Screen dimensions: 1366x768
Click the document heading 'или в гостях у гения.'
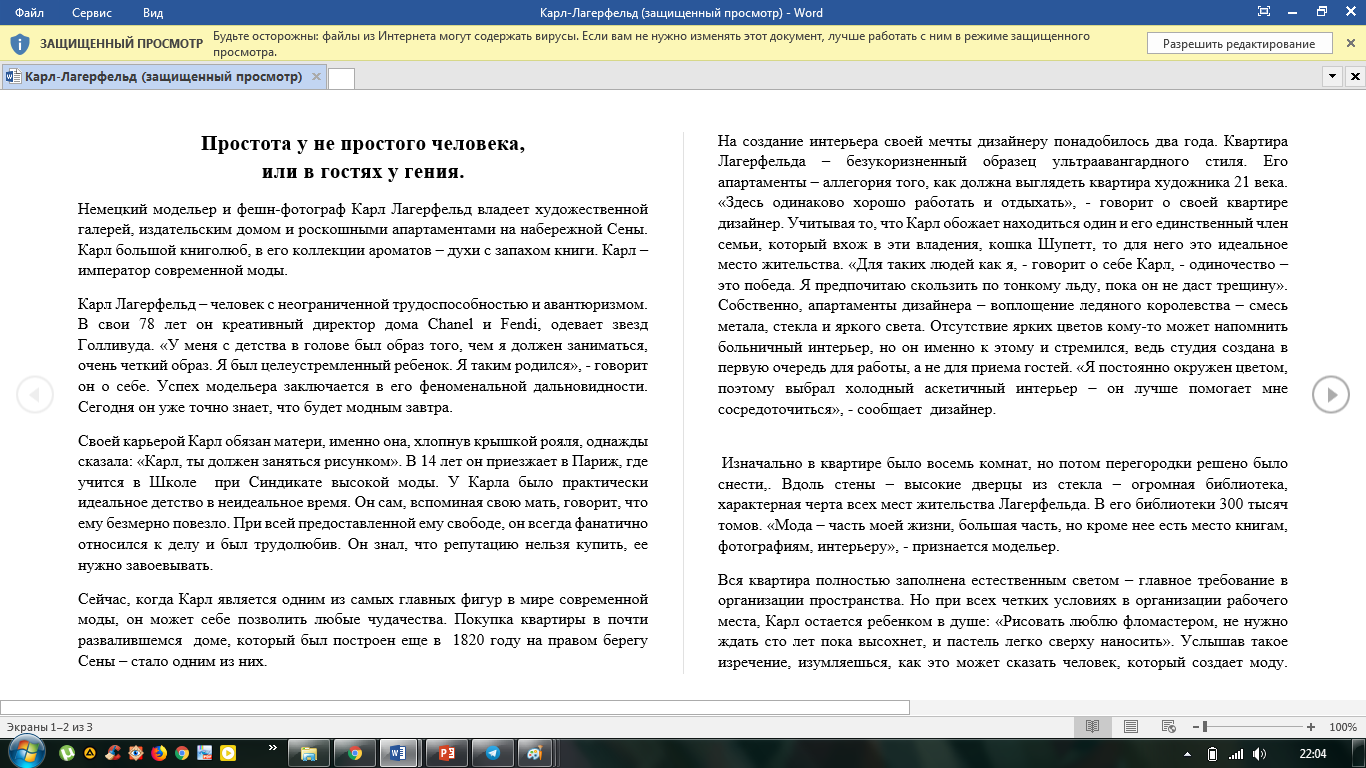pyautogui.click(x=363, y=171)
